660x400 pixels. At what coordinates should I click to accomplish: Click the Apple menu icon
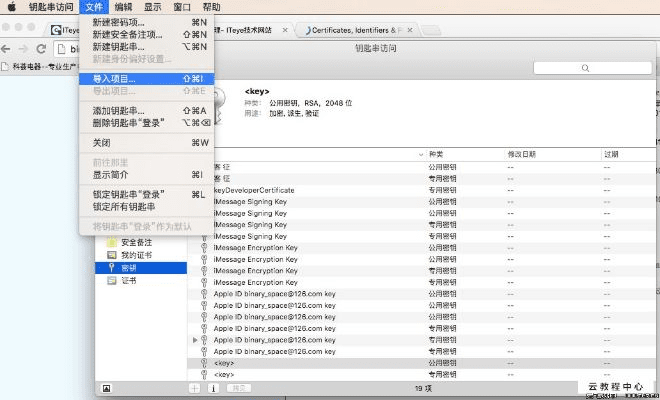12,7
